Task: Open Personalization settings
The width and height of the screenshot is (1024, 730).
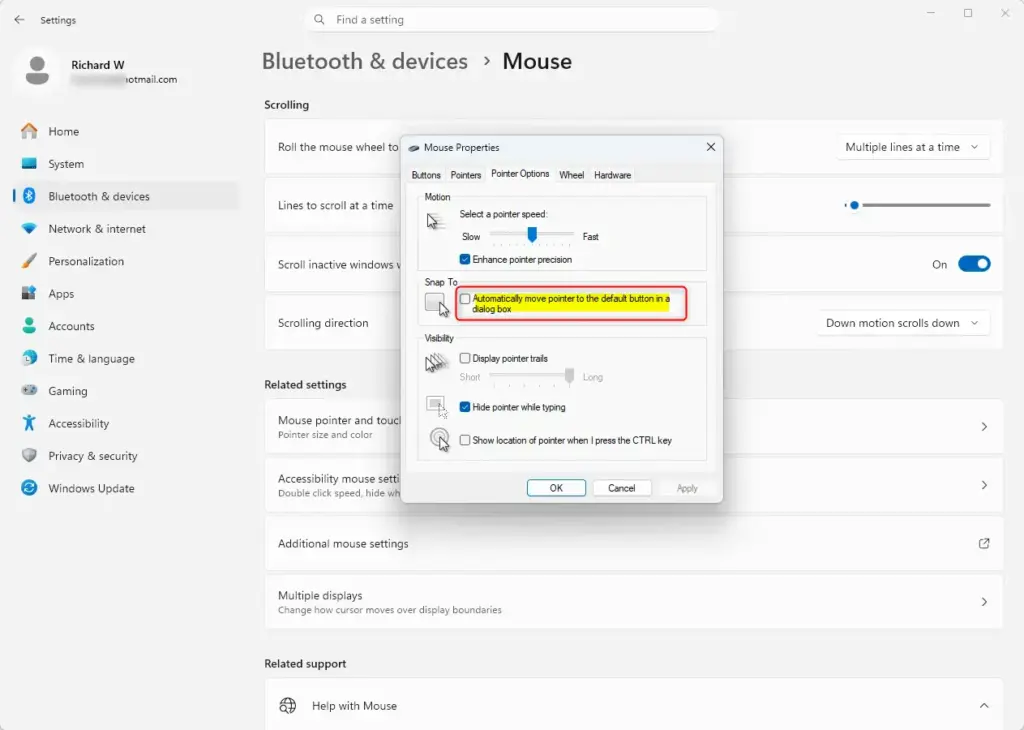Action: (86, 261)
